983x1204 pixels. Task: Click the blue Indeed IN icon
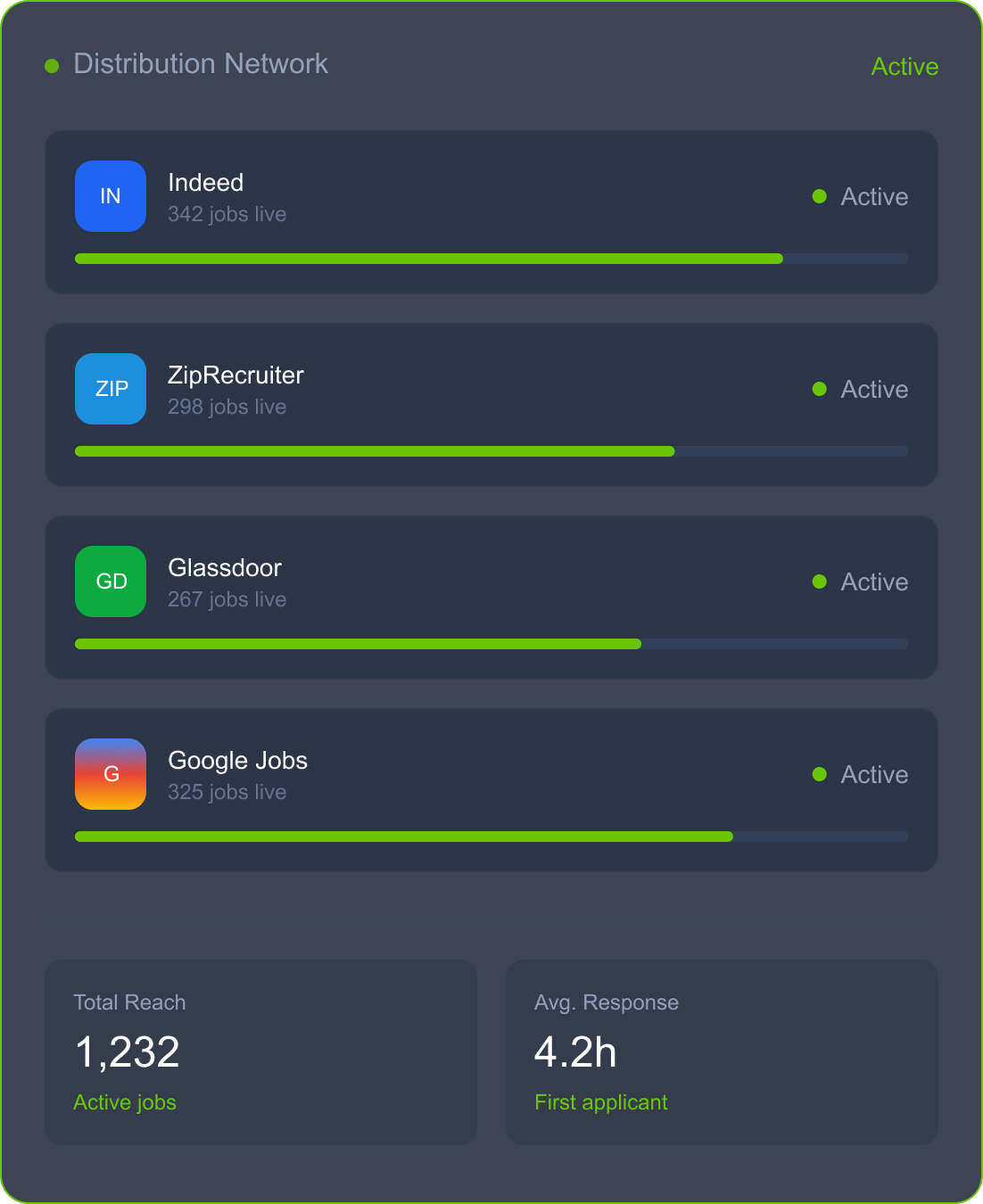click(111, 196)
